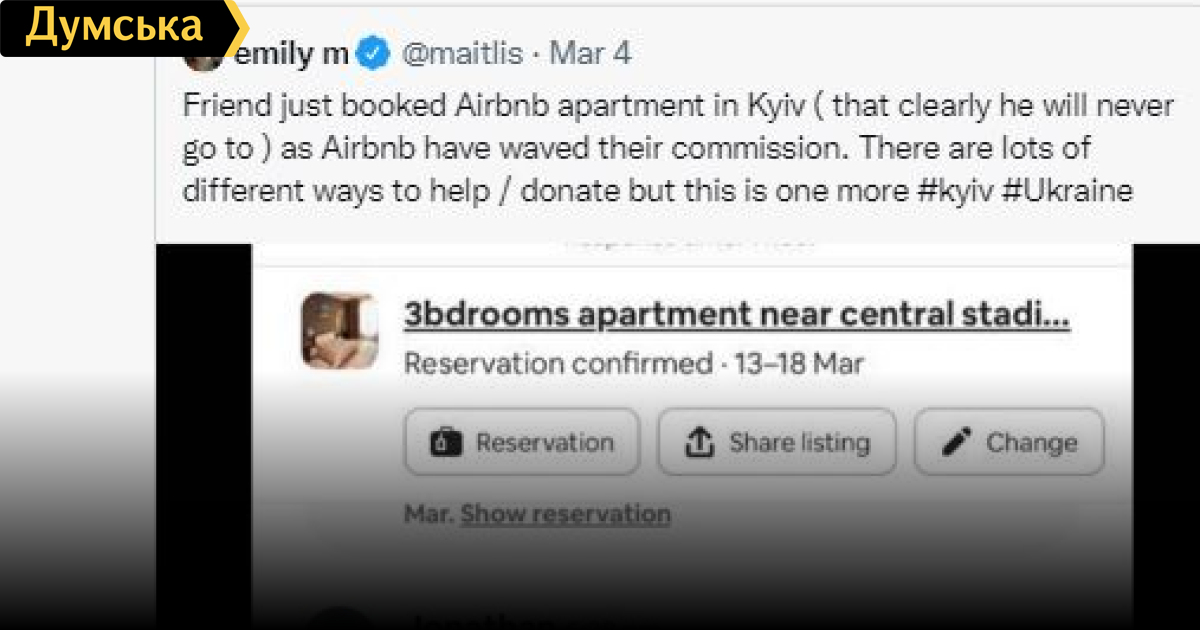The height and width of the screenshot is (630, 1200).
Task: Open the apartment listing thumbnail
Action: point(340,331)
